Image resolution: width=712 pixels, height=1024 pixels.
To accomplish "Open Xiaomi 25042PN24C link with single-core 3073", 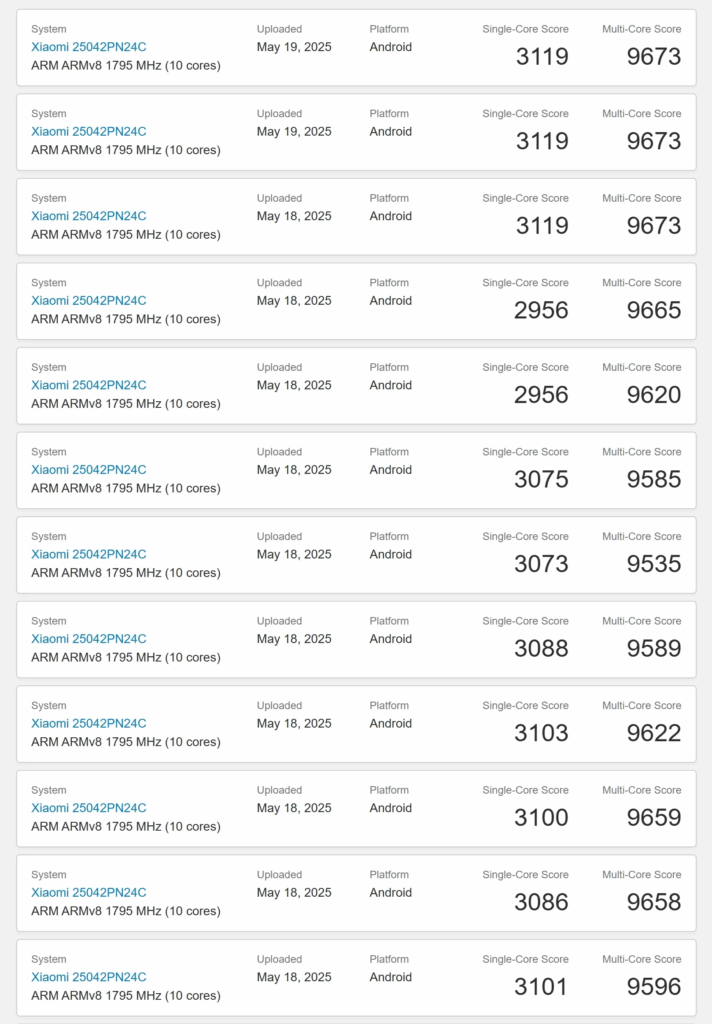I will pyautogui.click(x=88, y=554).
